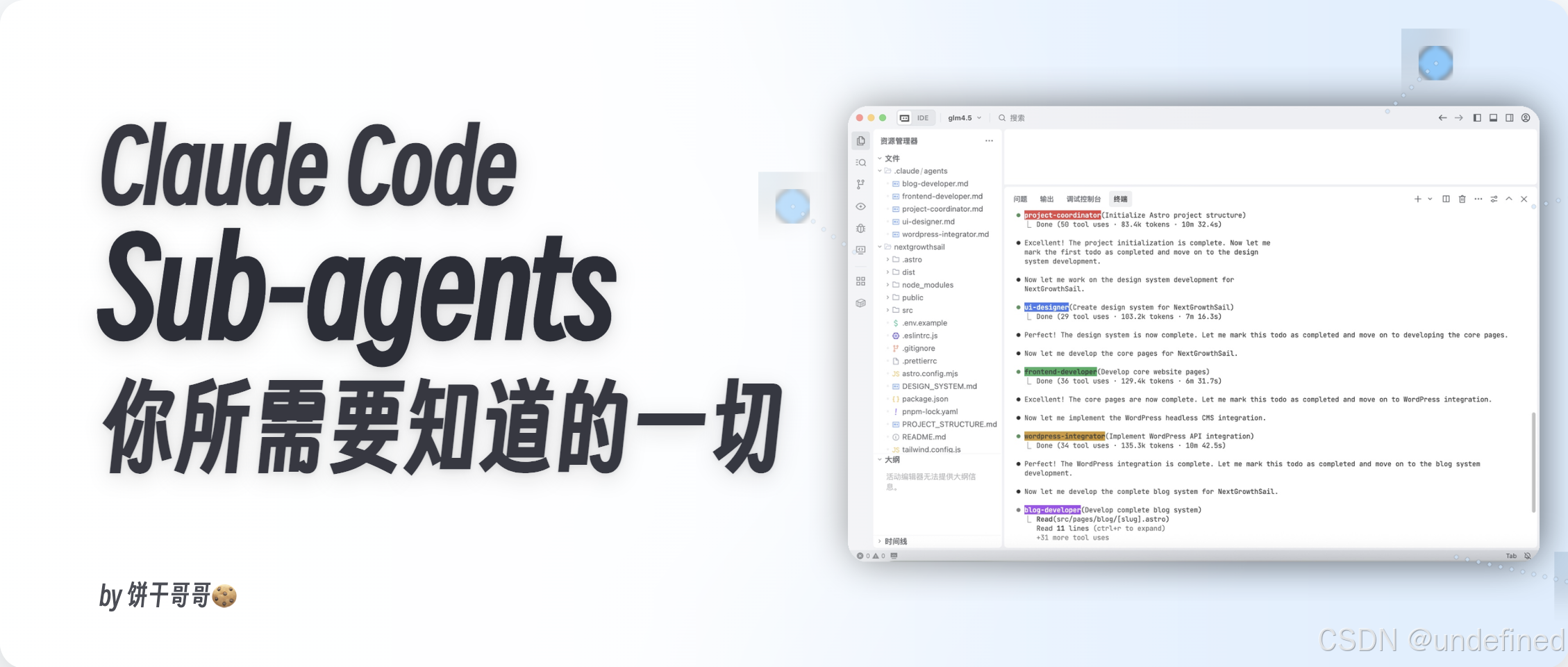The width and height of the screenshot is (1568, 667).
Task: Open the glm4.5 model dropdown
Action: pyautogui.click(x=965, y=118)
